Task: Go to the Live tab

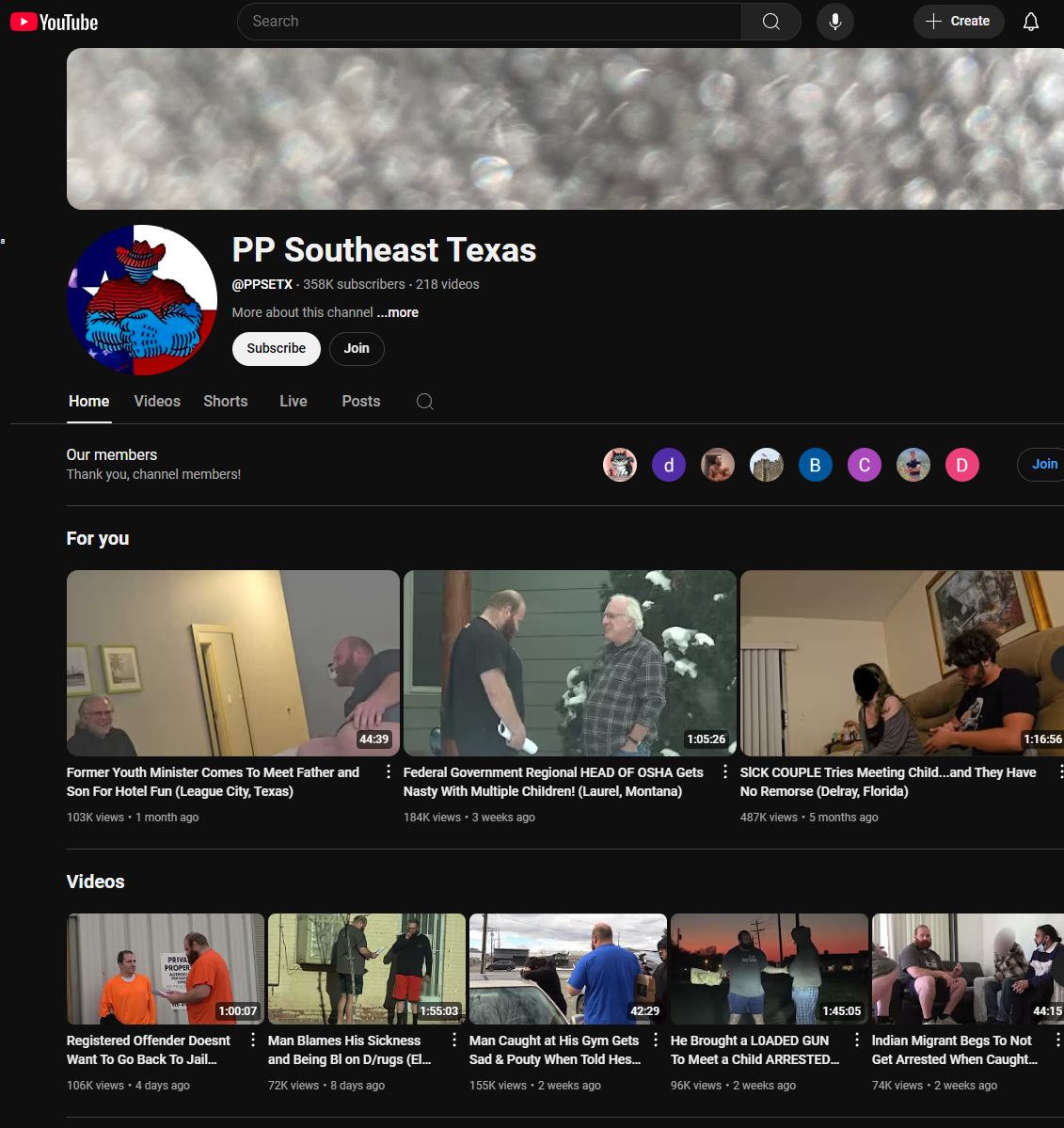Action: (x=293, y=401)
